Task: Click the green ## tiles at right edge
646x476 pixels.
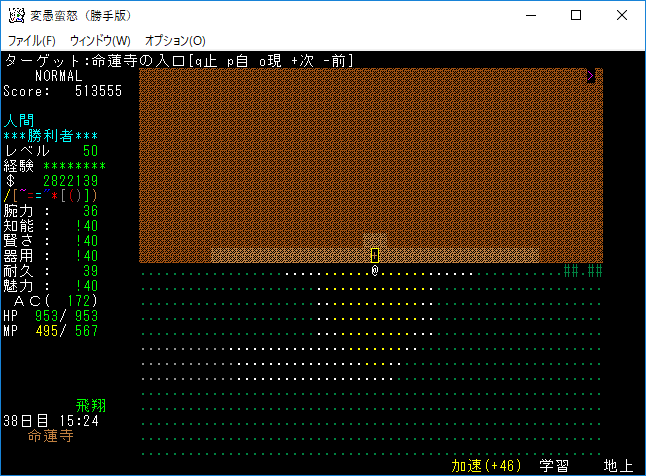Action: [x=583, y=270]
